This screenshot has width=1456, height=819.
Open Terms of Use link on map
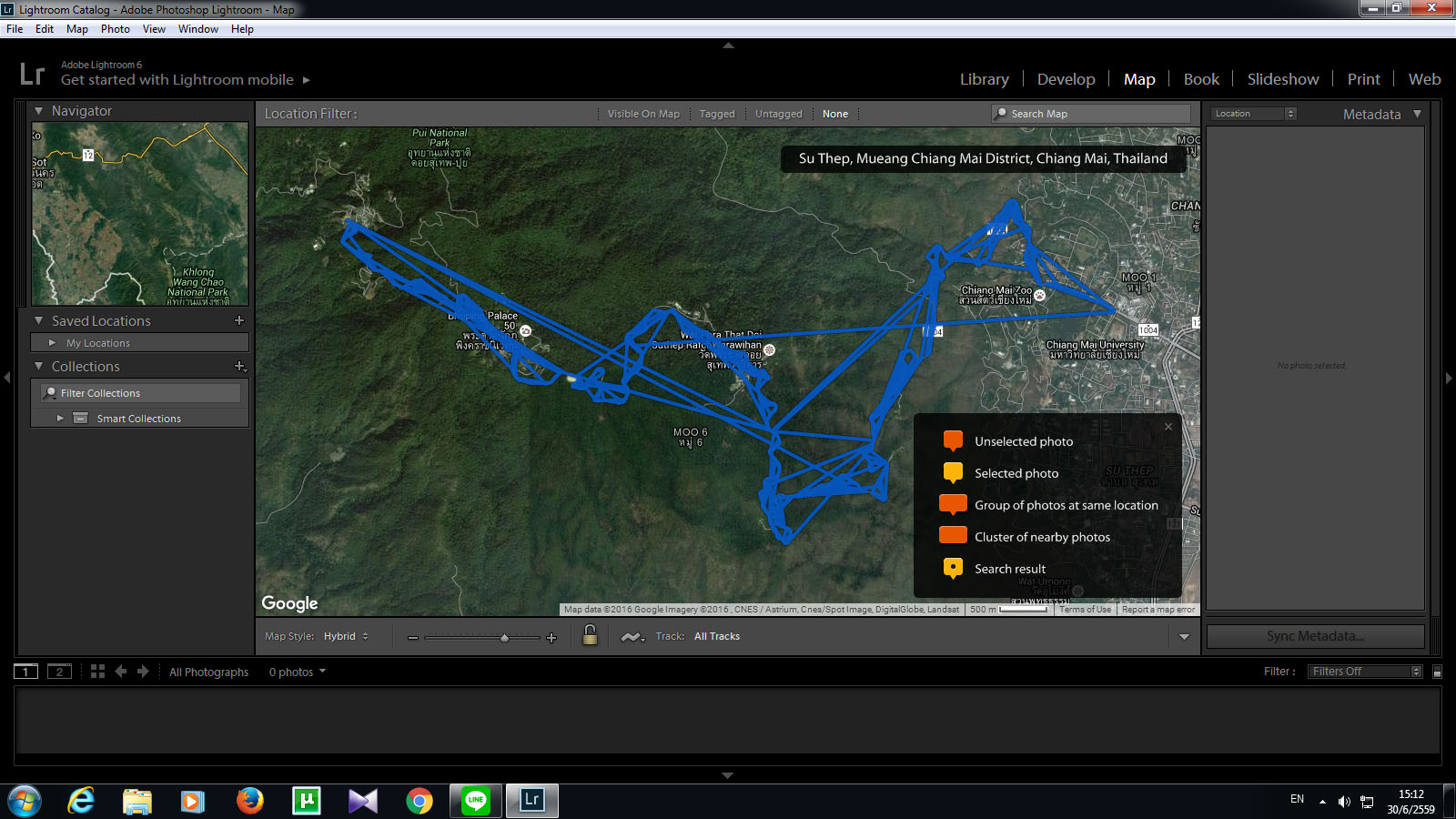(x=1085, y=610)
